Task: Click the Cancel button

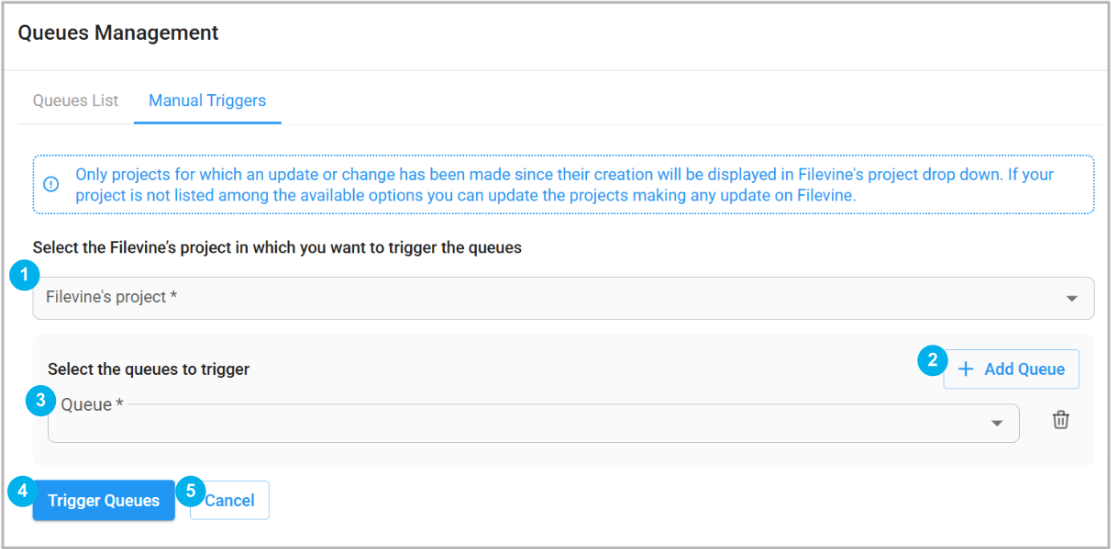Action: click(x=230, y=500)
